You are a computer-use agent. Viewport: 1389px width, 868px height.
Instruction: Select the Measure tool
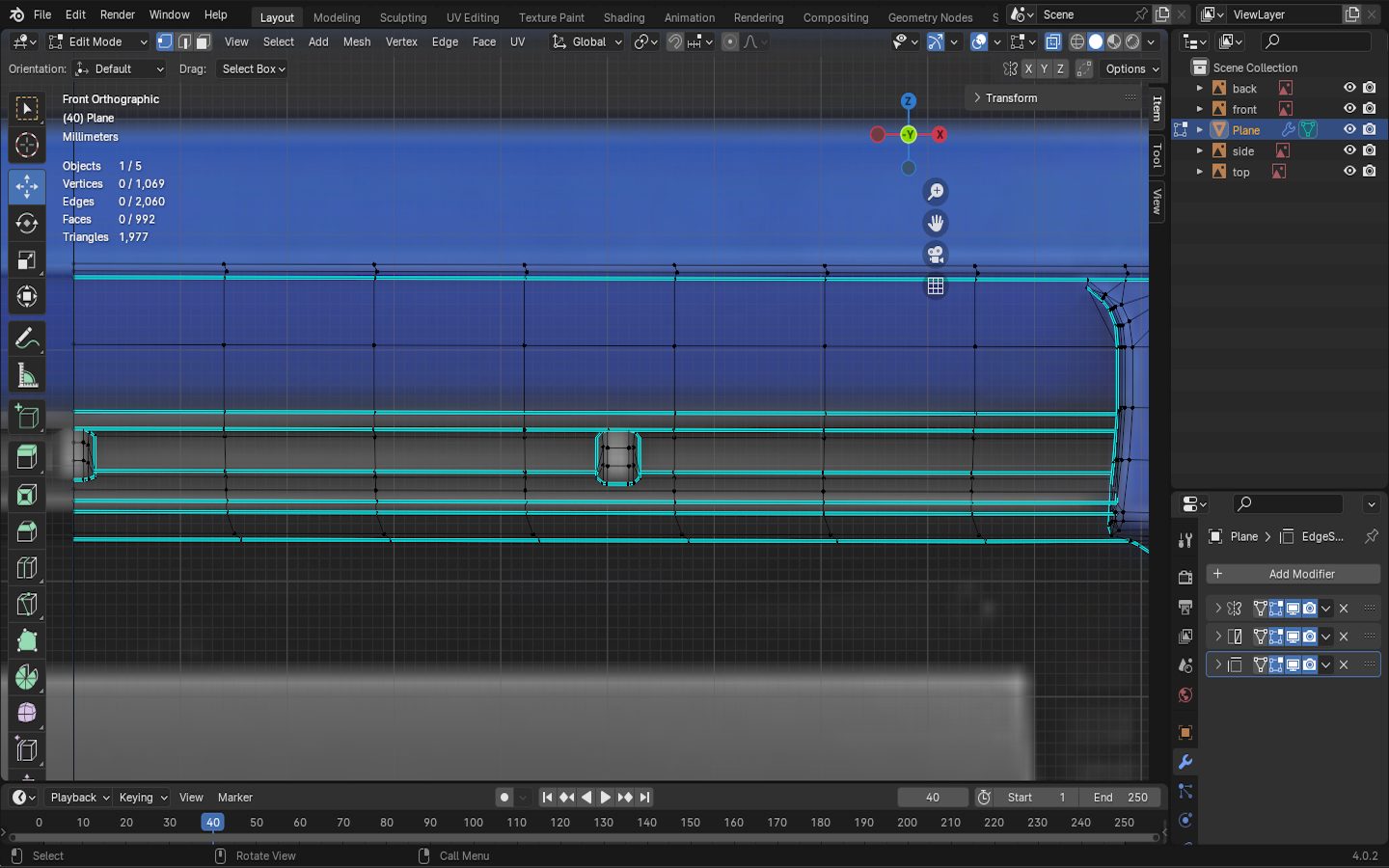pyautogui.click(x=27, y=376)
